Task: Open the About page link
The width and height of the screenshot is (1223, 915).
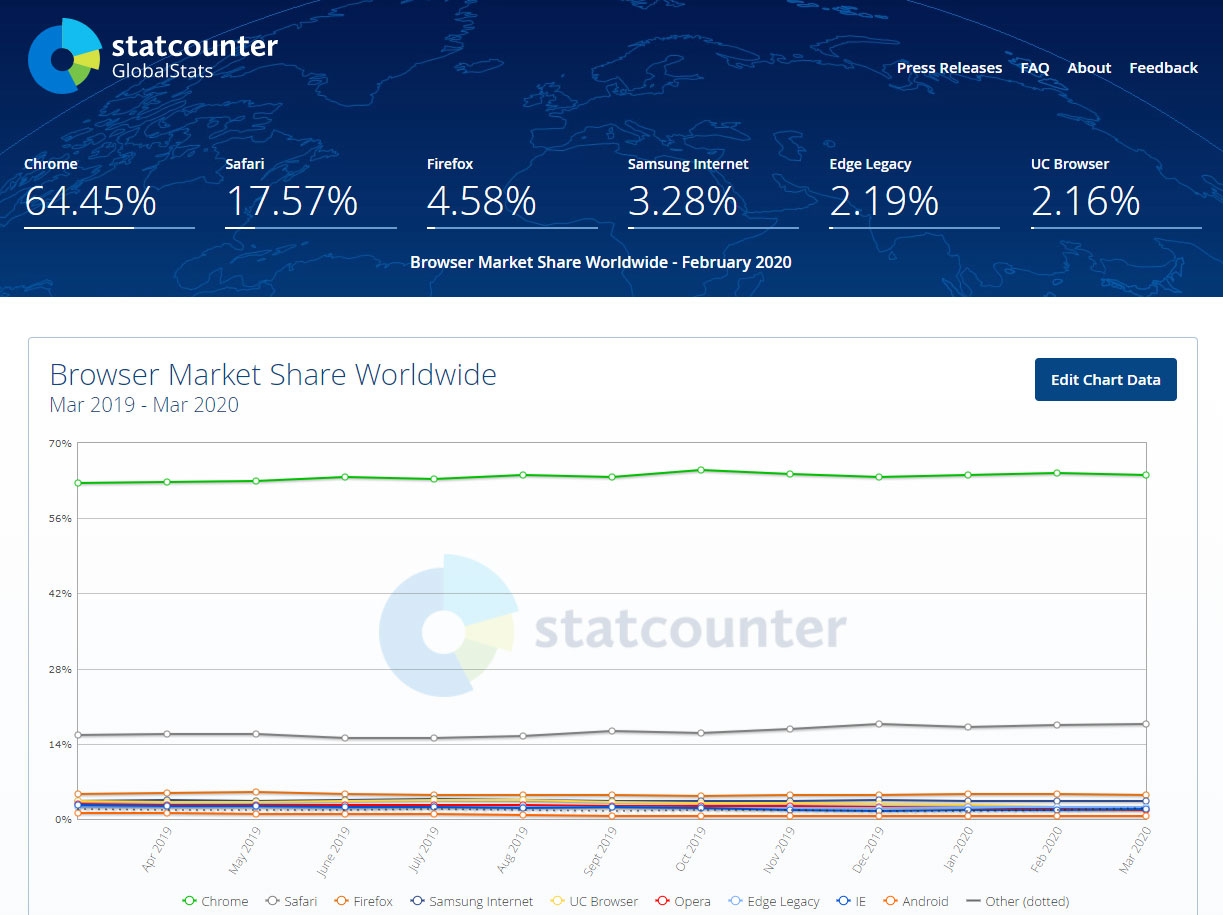Action: [1089, 68]
